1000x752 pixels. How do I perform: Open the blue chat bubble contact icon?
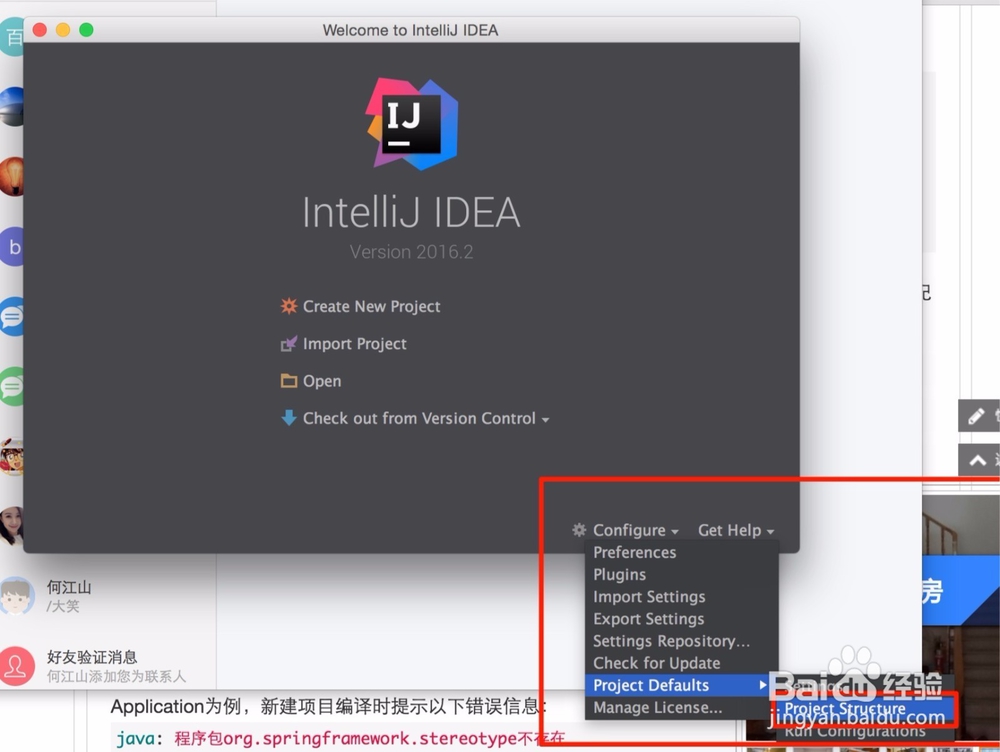(x=13, y=316)
